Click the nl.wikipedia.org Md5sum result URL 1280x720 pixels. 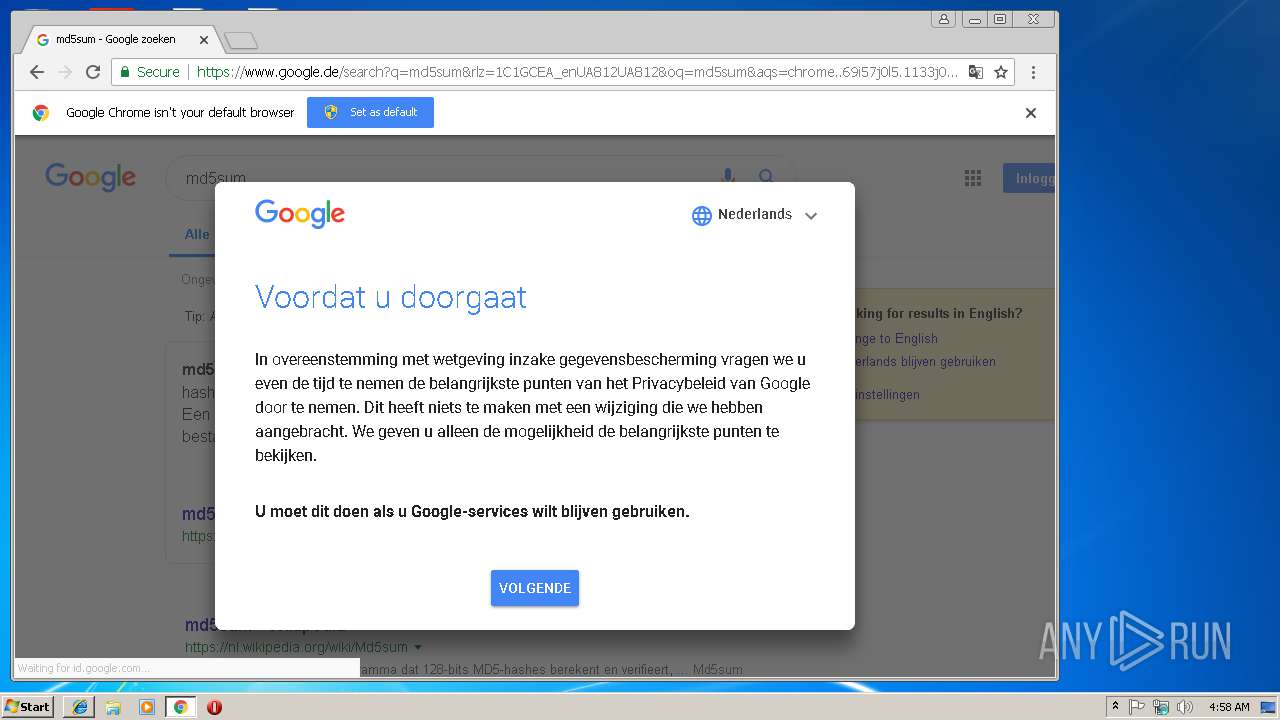[x=296, y=647]
